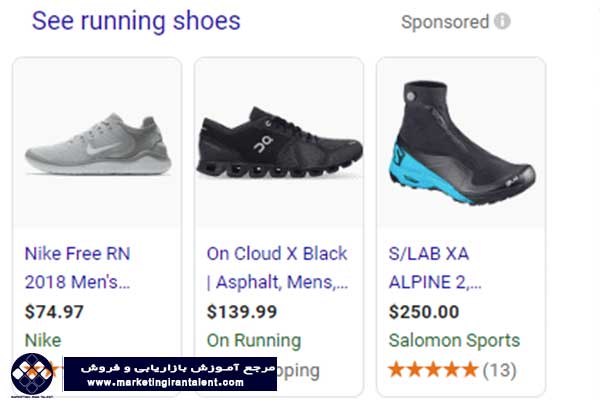600x400 pixels.
Task: Click the On Running seller name
Action: click(254, 340)
